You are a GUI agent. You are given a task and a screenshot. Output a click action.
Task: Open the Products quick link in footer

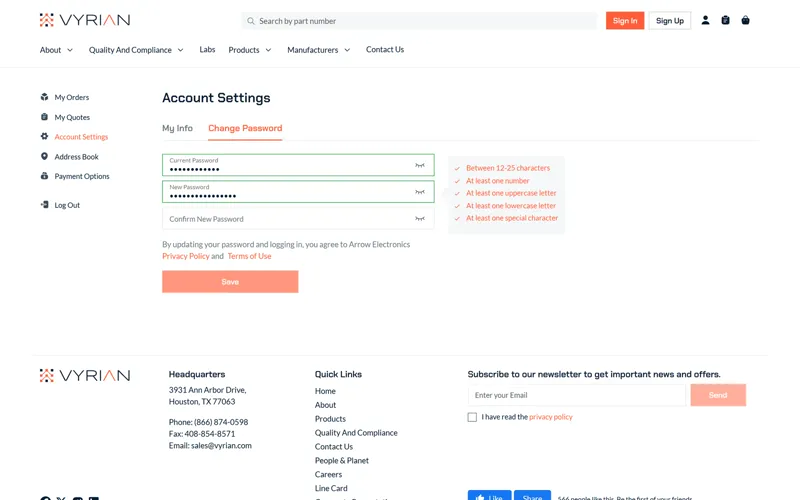tap(330, 418)
